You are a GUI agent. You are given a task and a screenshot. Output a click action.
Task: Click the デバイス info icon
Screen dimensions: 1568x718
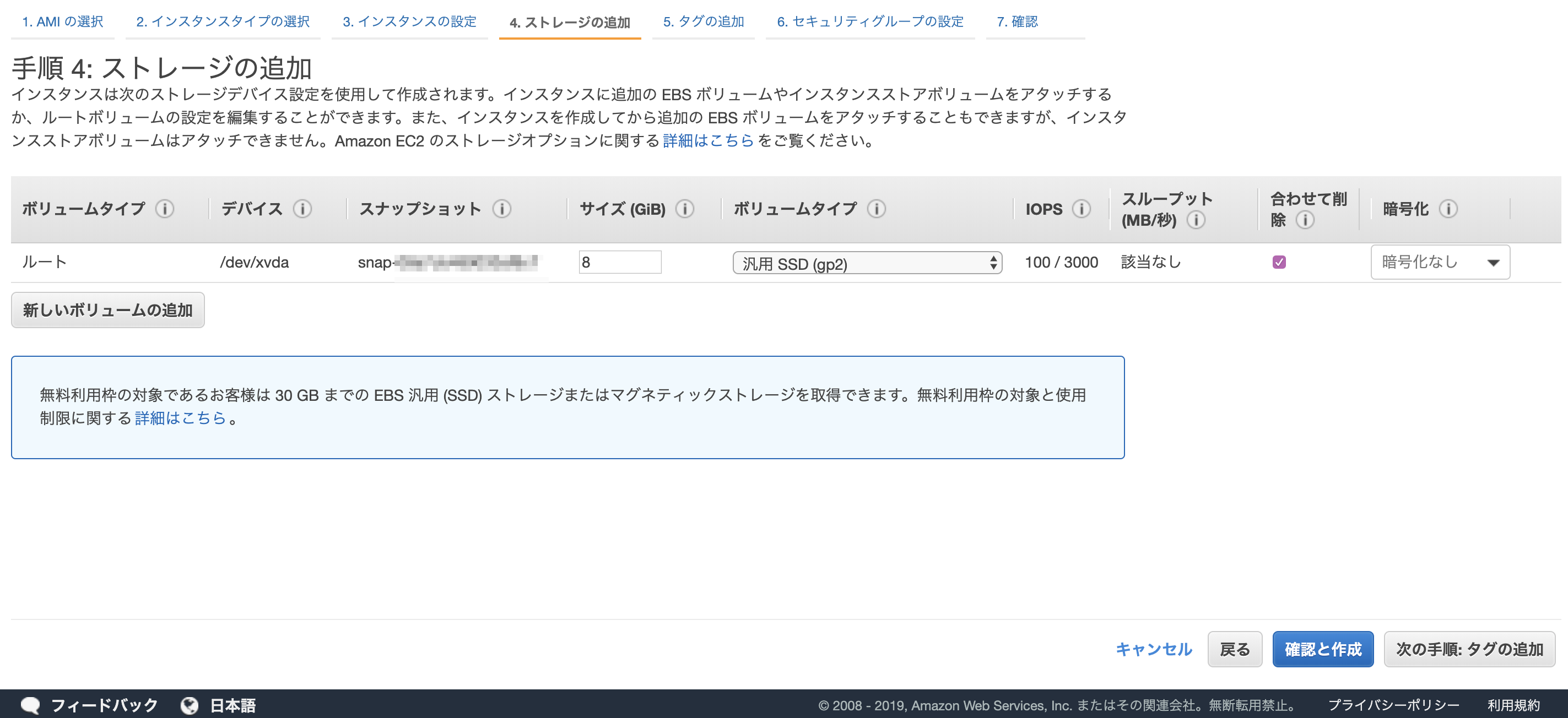point(302,209)
